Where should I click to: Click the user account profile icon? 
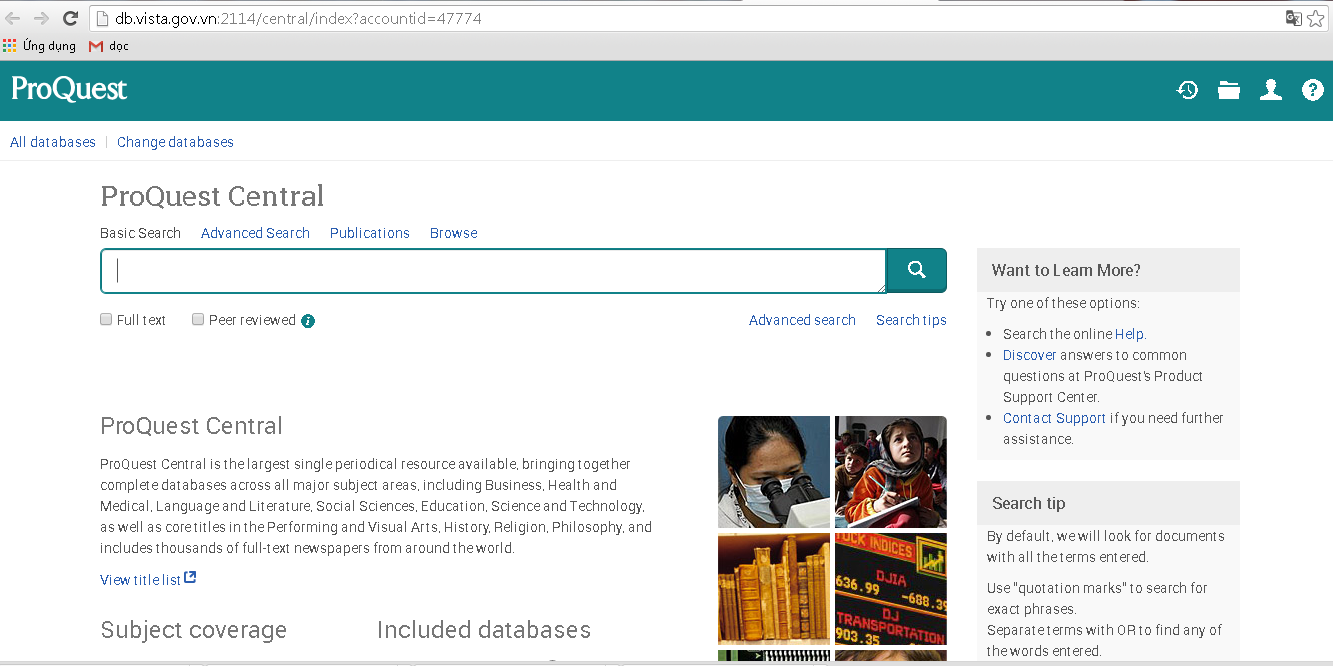1271,90
